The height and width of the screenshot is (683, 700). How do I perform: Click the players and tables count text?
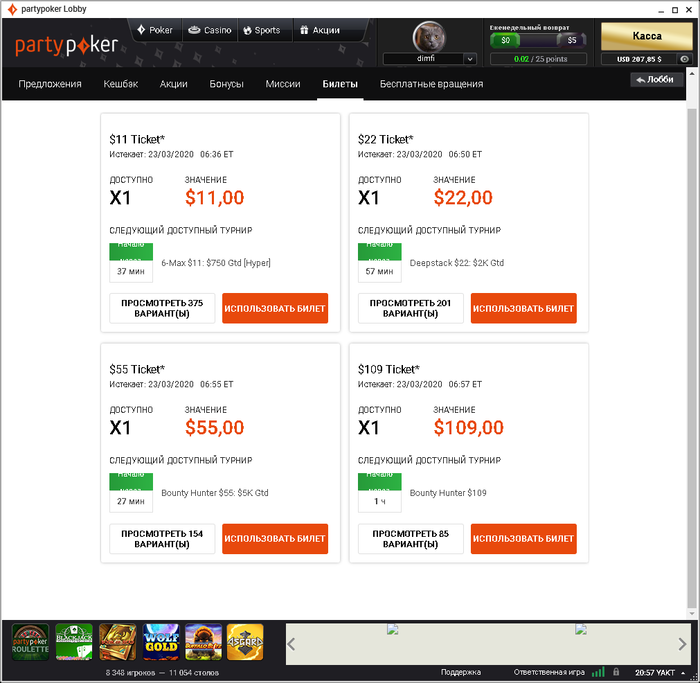point(162,672)
